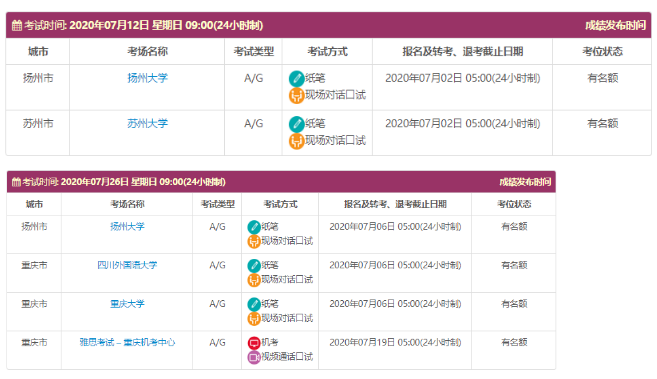Viewport: 657px width, 379px height.
Task: Open the 重庆大学 test center link
Action: (127, 304)
